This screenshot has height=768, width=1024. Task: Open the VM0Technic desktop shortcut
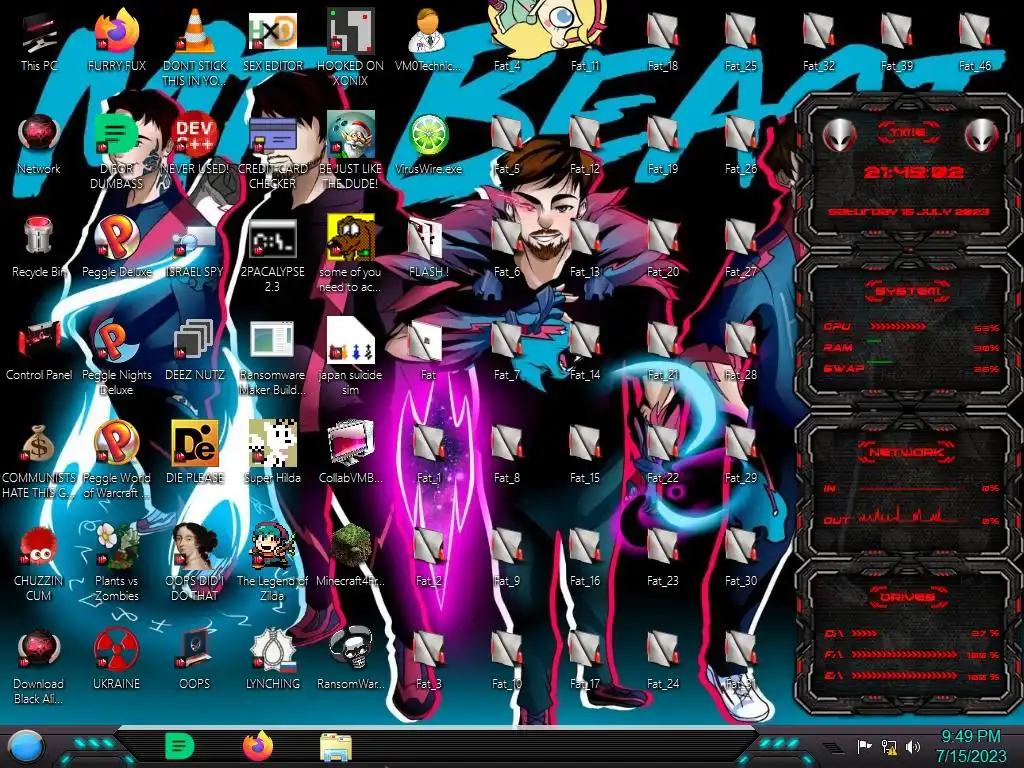pos(428,40)
